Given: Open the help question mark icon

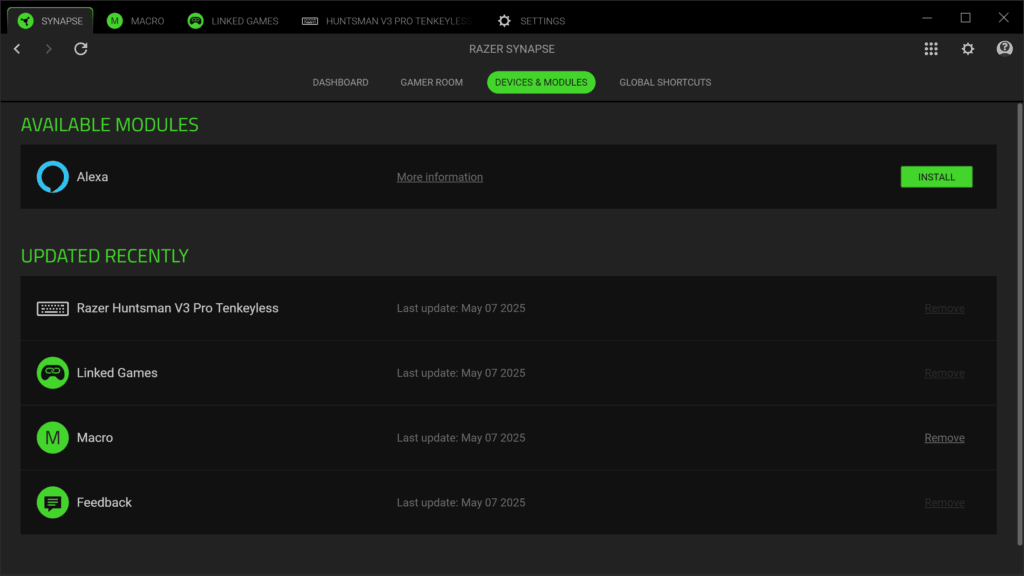Looking at the screenshot, I should pyautogui.click(x=1004, y=48).
